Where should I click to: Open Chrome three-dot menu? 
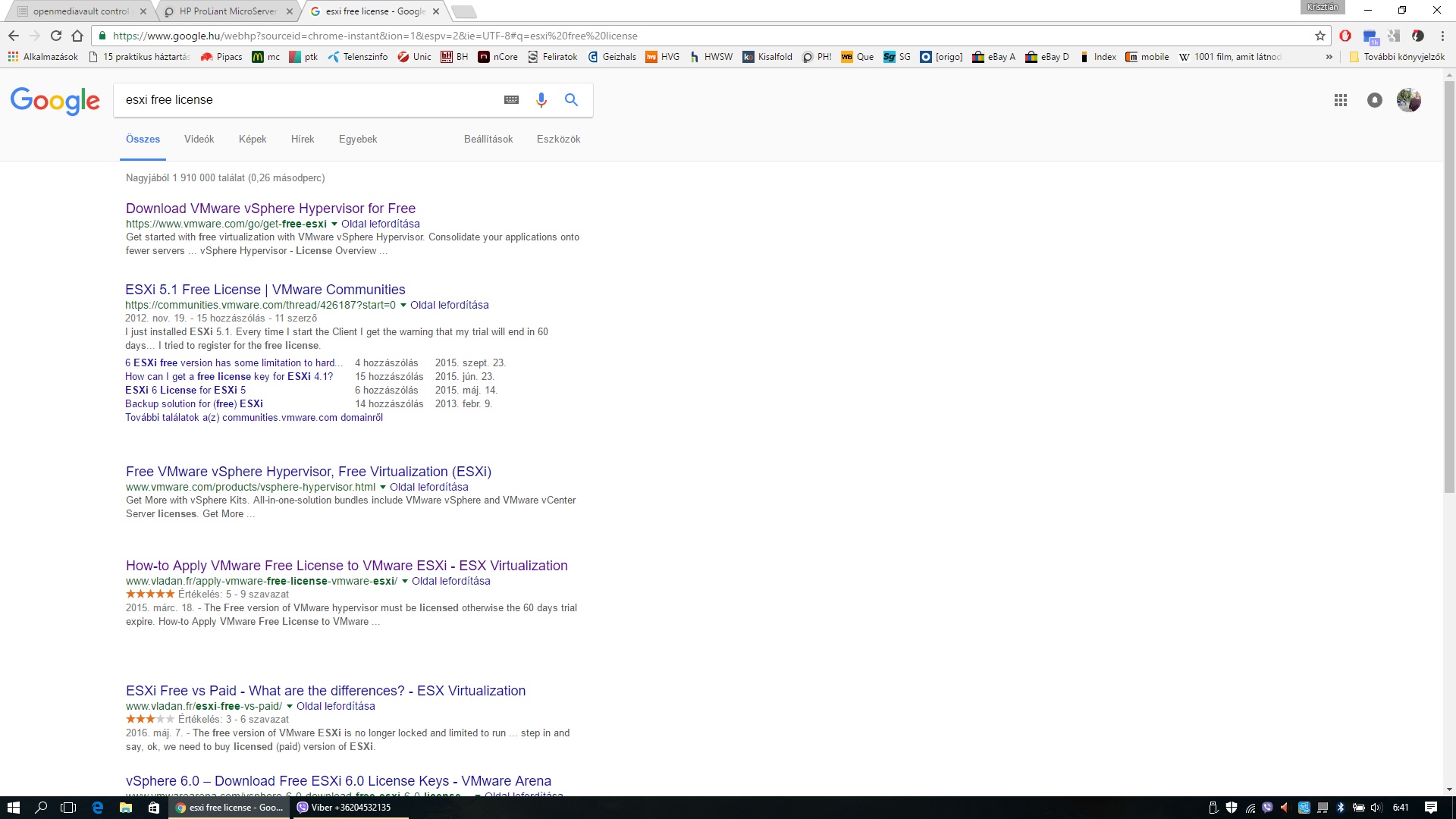1442,36
